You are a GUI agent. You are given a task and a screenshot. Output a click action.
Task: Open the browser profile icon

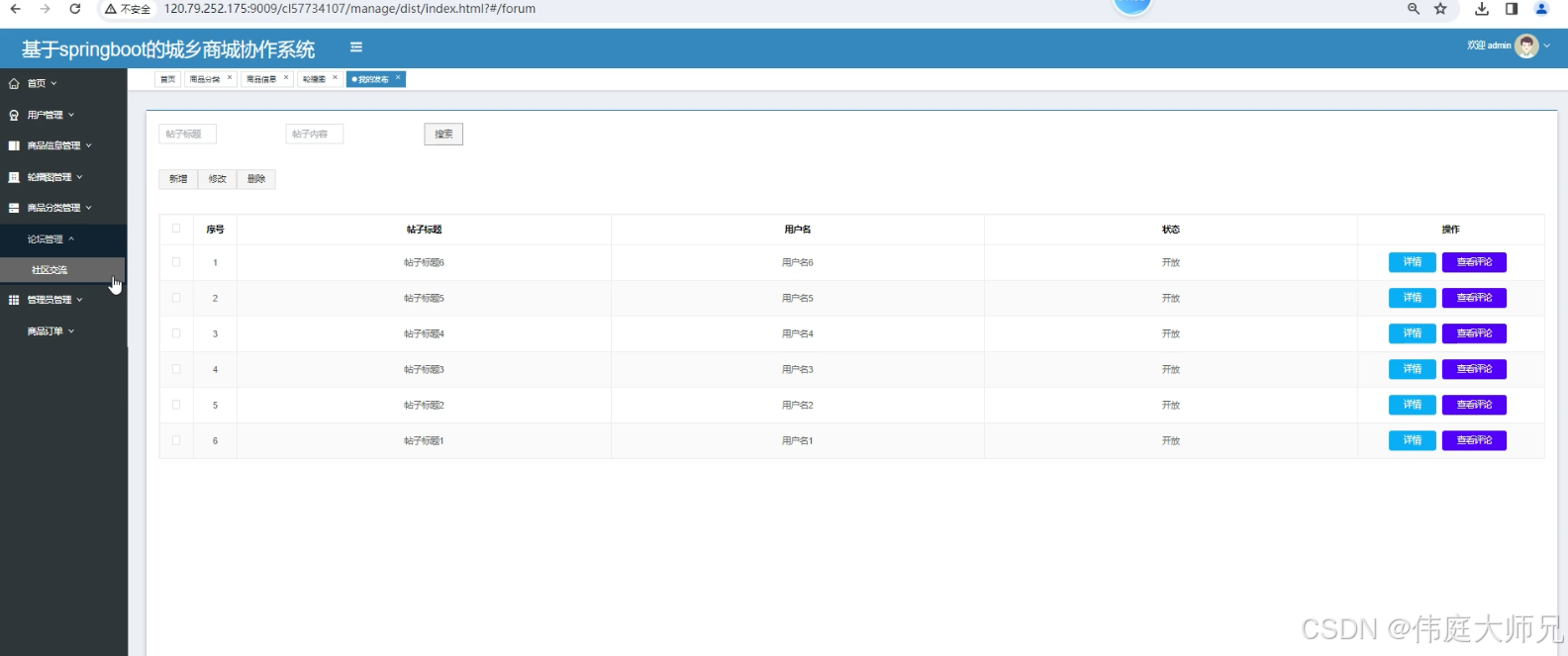coord(1541,9)
